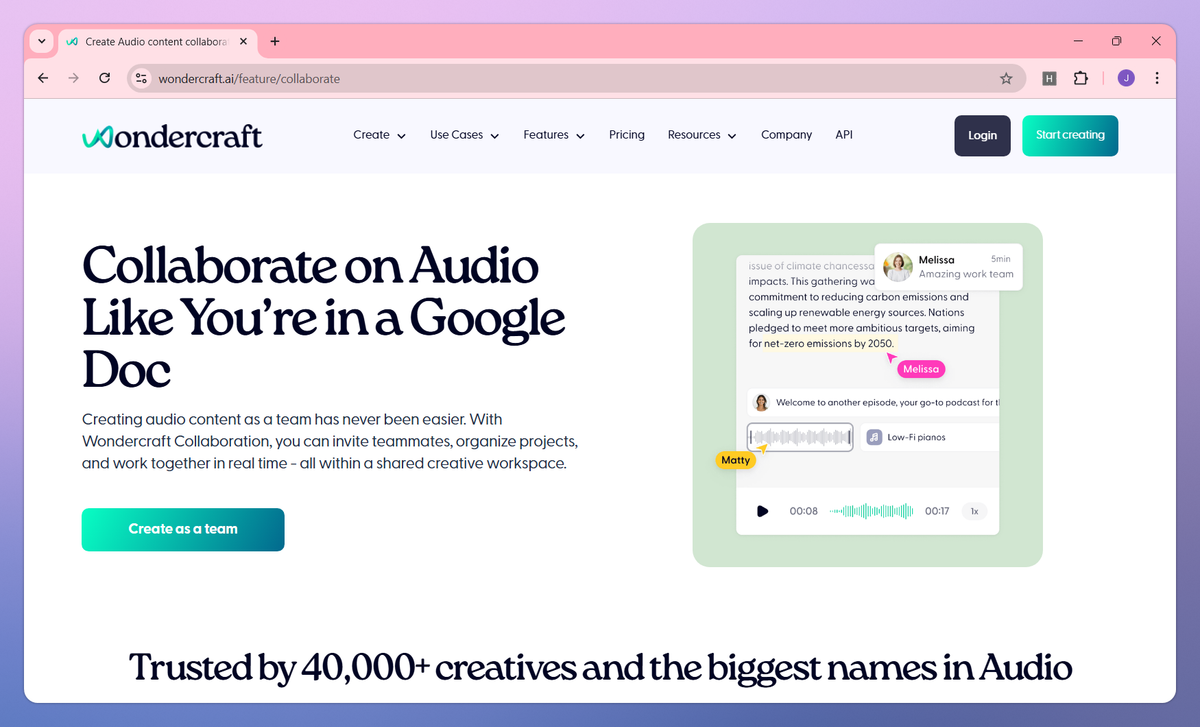
Task: Open the Chrome three-dot menu
Action: click(x=1157, y=78)
